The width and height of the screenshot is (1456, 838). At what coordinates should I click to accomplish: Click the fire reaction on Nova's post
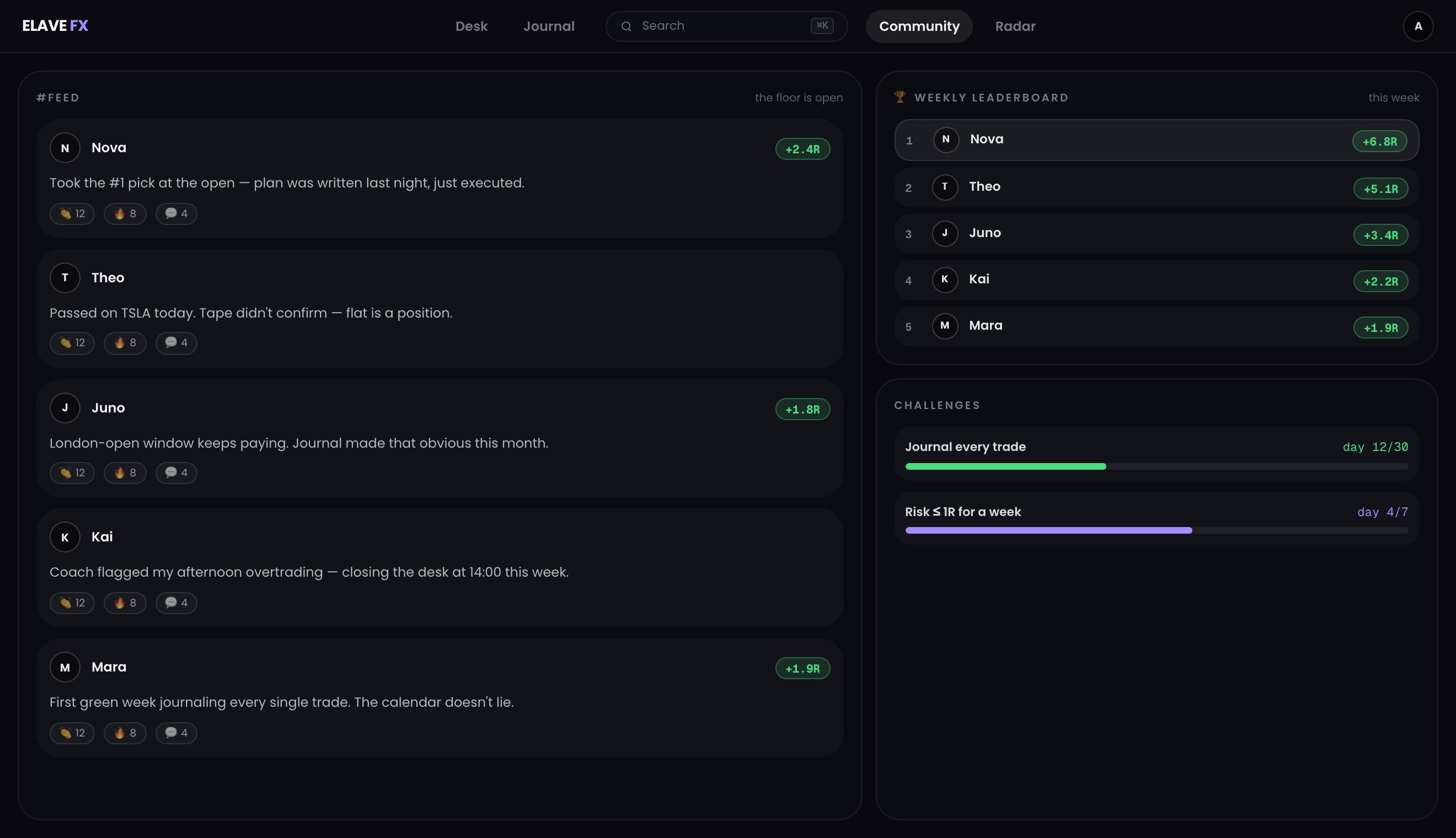point(125,213)
